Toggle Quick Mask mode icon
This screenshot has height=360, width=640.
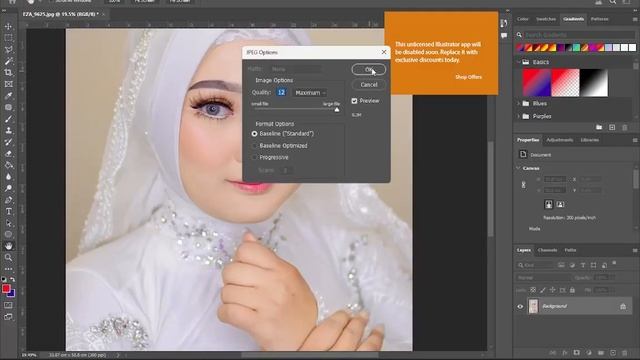pos(8,305)
